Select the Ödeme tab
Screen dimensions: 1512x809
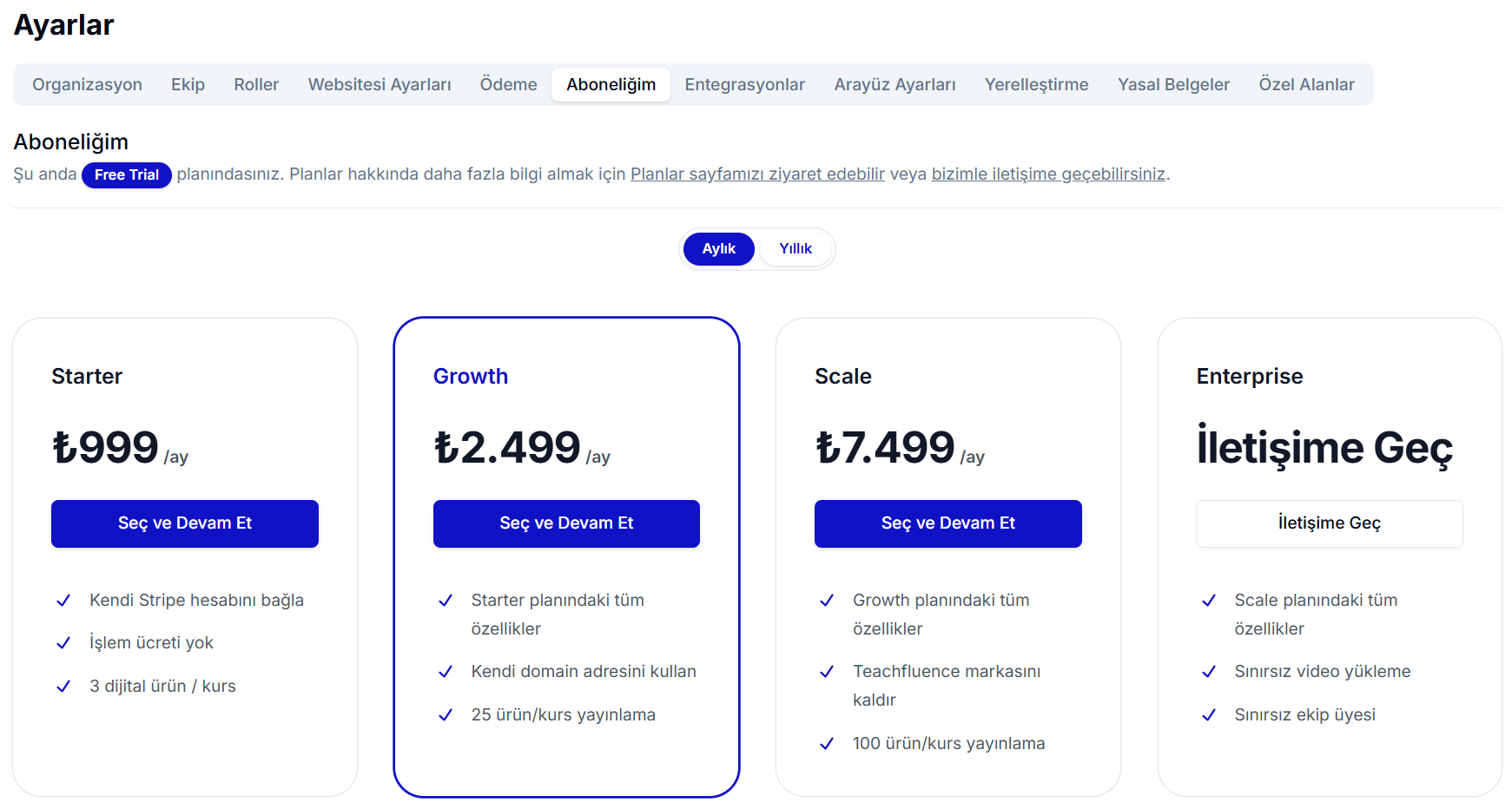pyautogui.click(x=509, y=84)
